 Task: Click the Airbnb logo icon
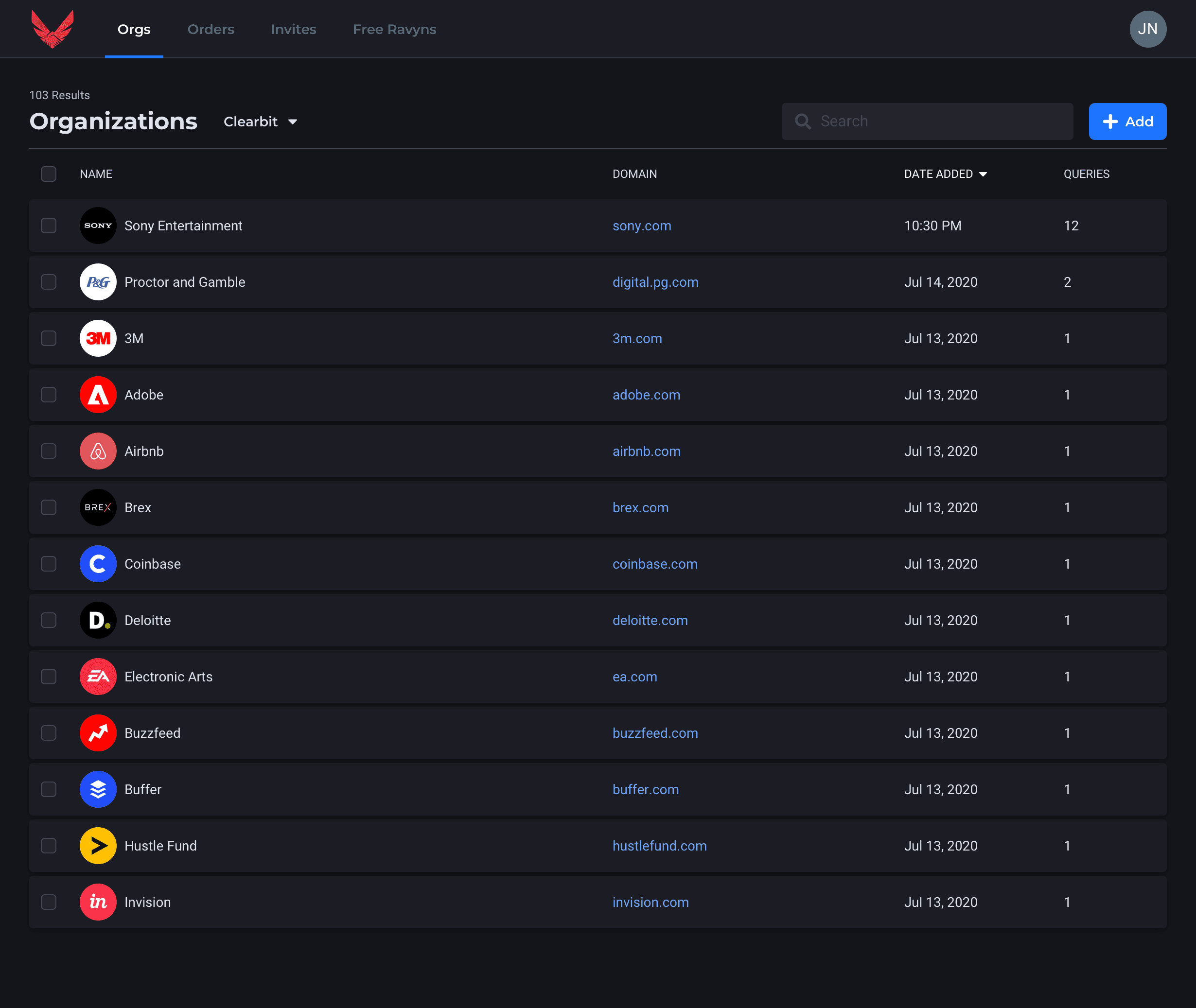(98, 452)
